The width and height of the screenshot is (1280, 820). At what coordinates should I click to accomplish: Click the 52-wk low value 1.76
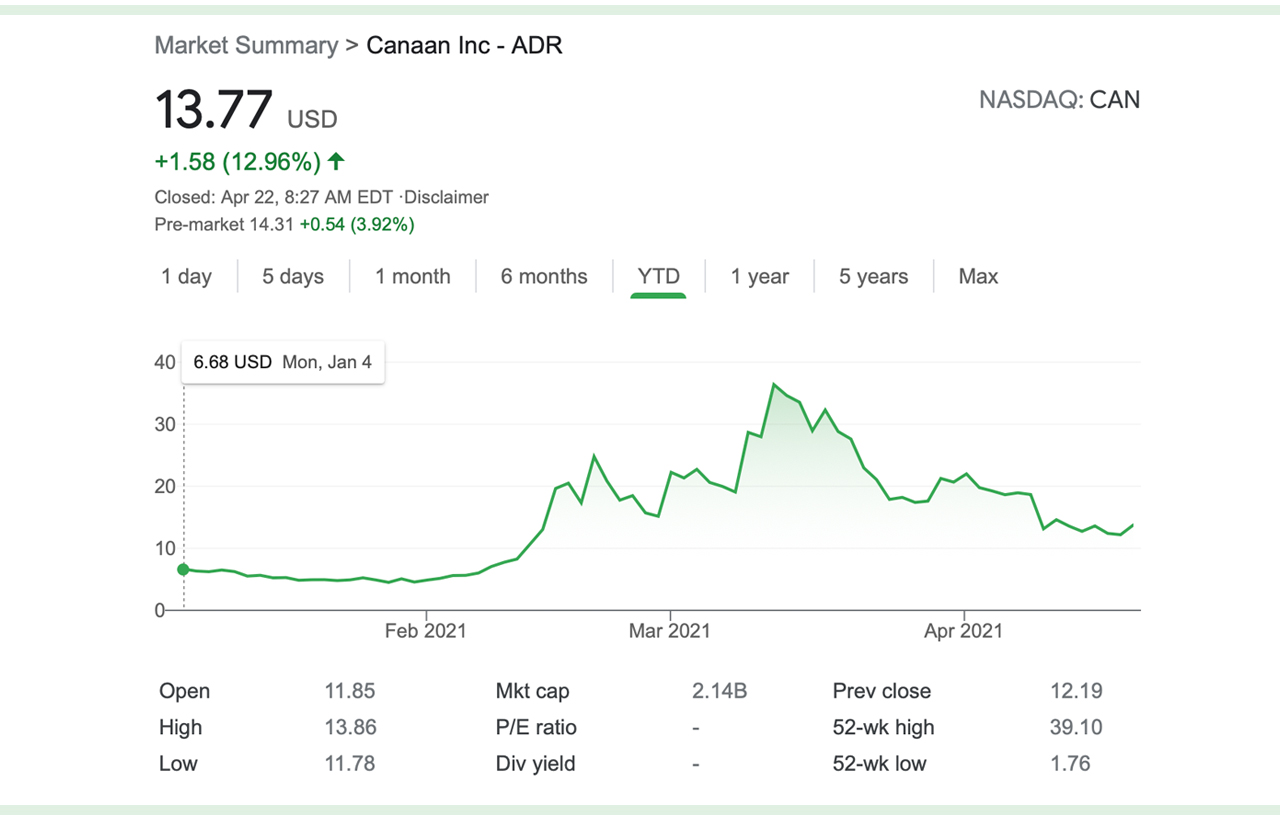[x=1070, y=764]
